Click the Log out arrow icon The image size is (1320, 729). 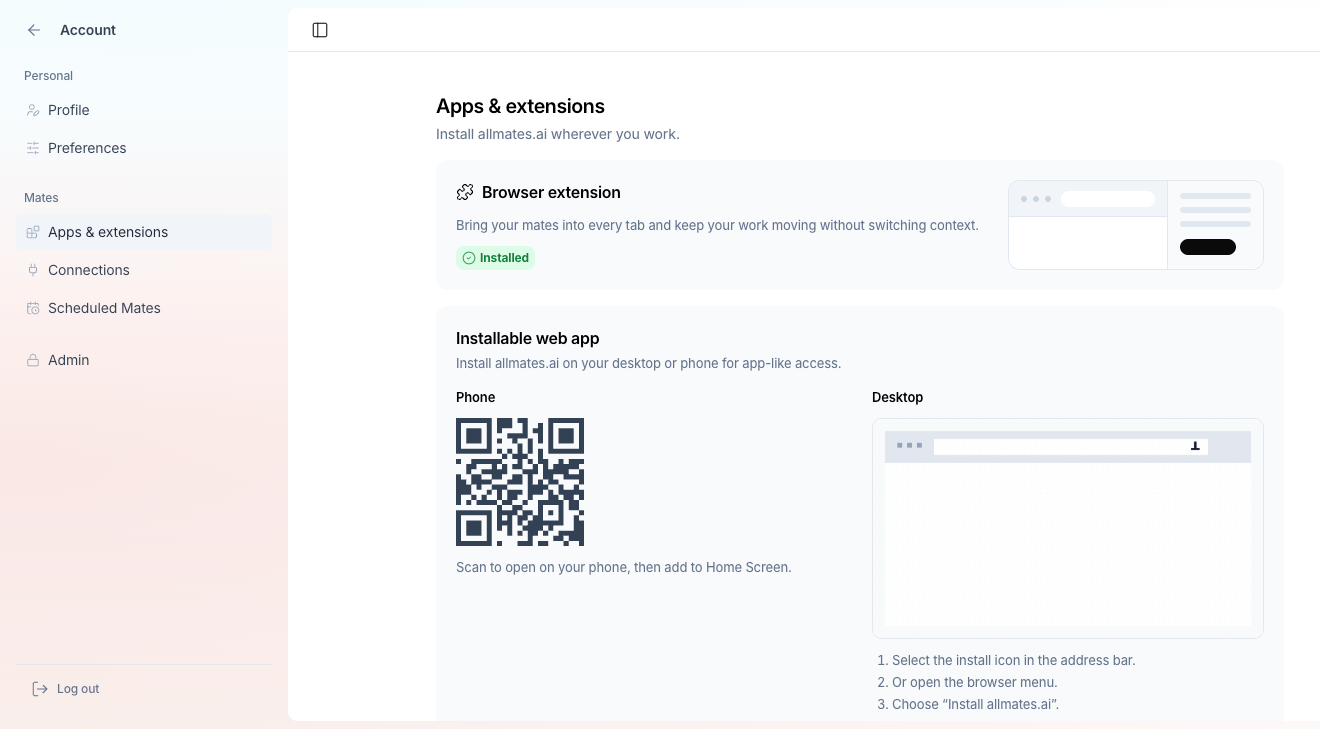point(40,689)
